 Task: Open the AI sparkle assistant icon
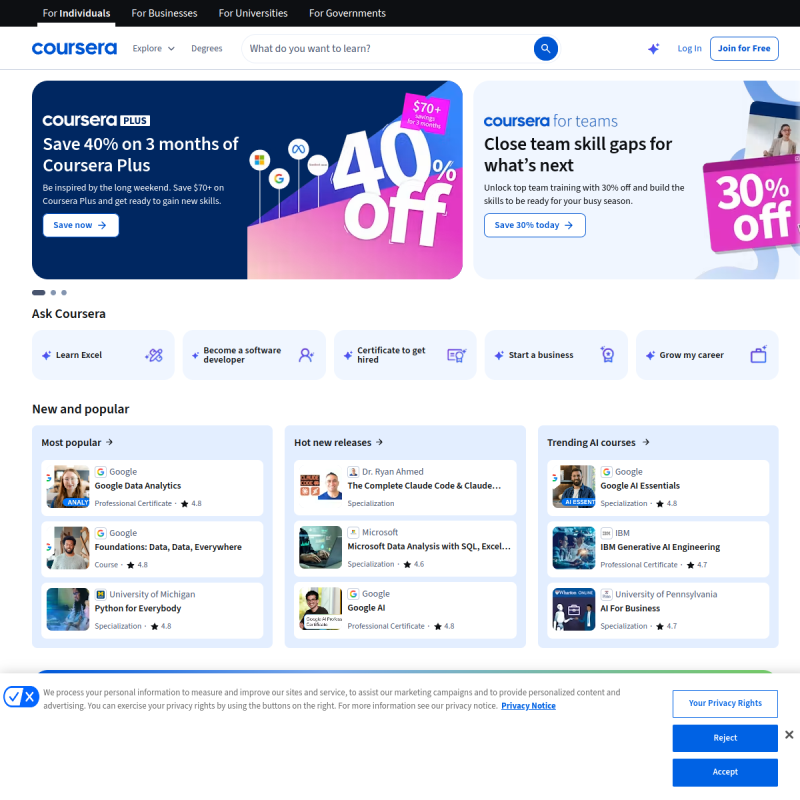[654, 48]
